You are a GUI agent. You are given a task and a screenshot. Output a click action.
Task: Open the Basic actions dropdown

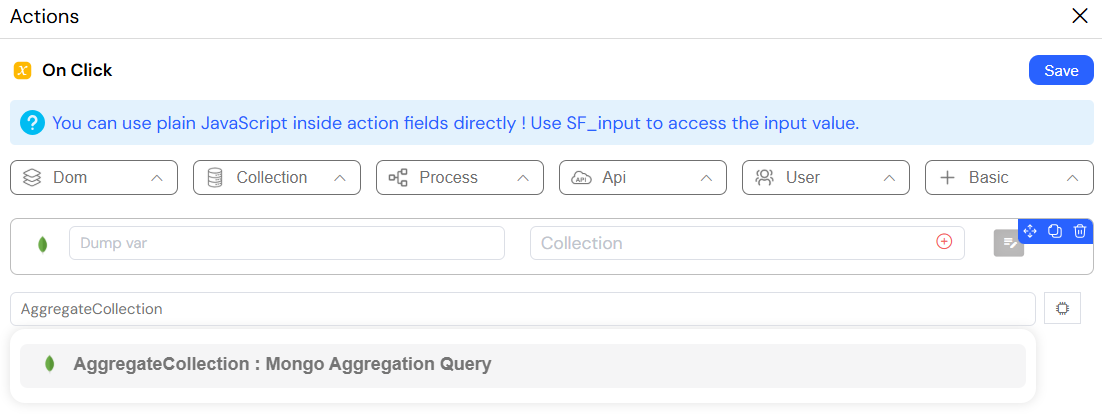pos(1009,178)
